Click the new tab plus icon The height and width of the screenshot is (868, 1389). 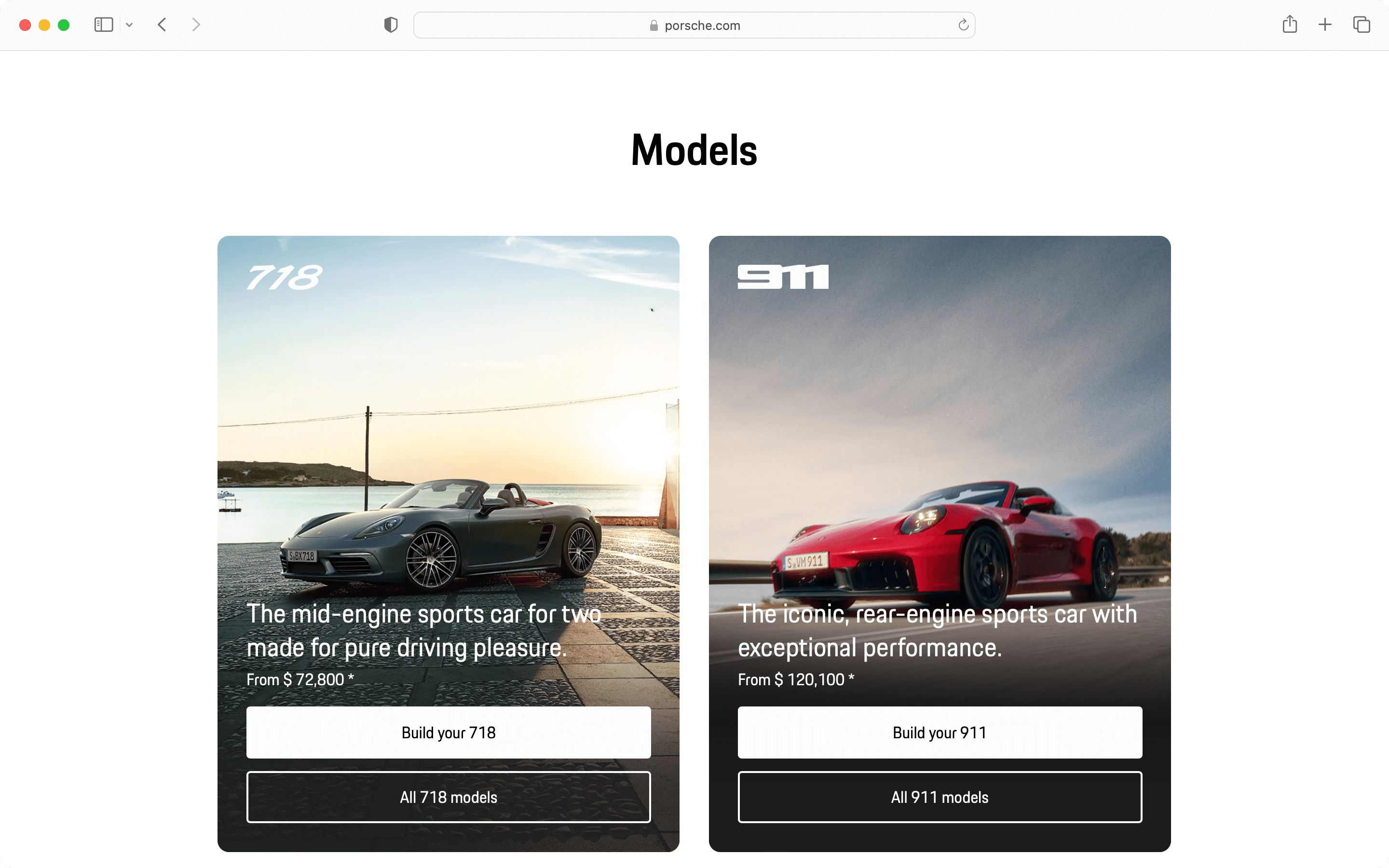pos(1325,24)
